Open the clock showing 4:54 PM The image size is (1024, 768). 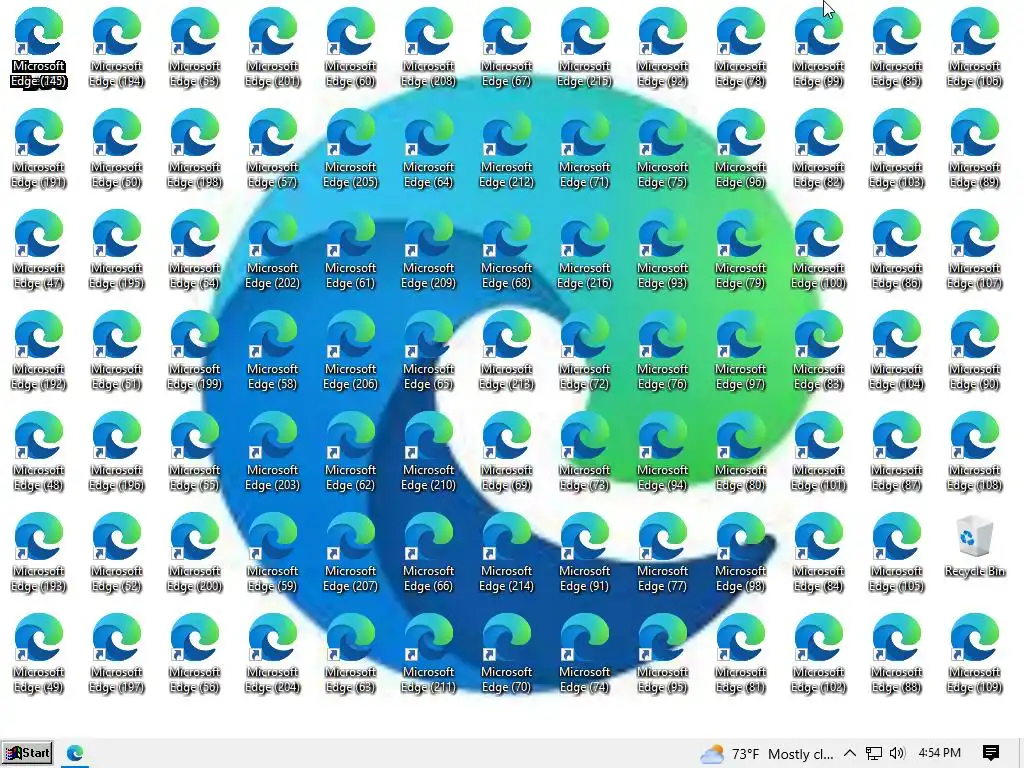tap(939, 753)
